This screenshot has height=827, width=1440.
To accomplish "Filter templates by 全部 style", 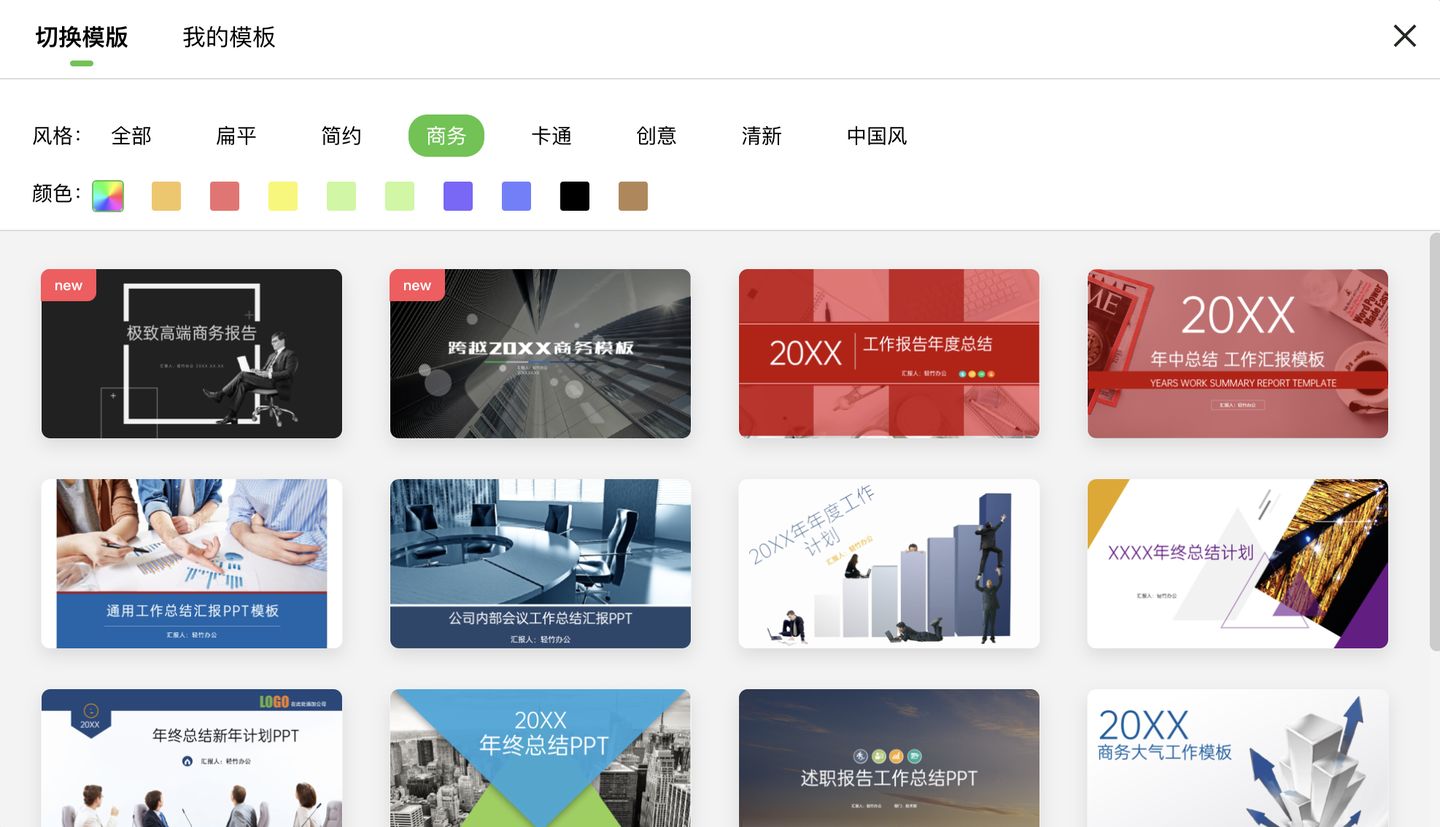I will 131,136.
